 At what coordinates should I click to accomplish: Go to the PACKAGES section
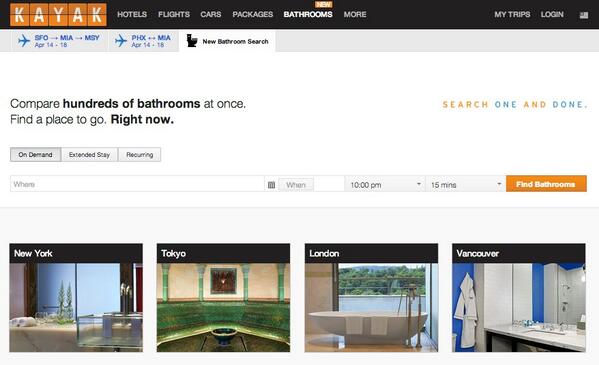[x=253, y=15]
